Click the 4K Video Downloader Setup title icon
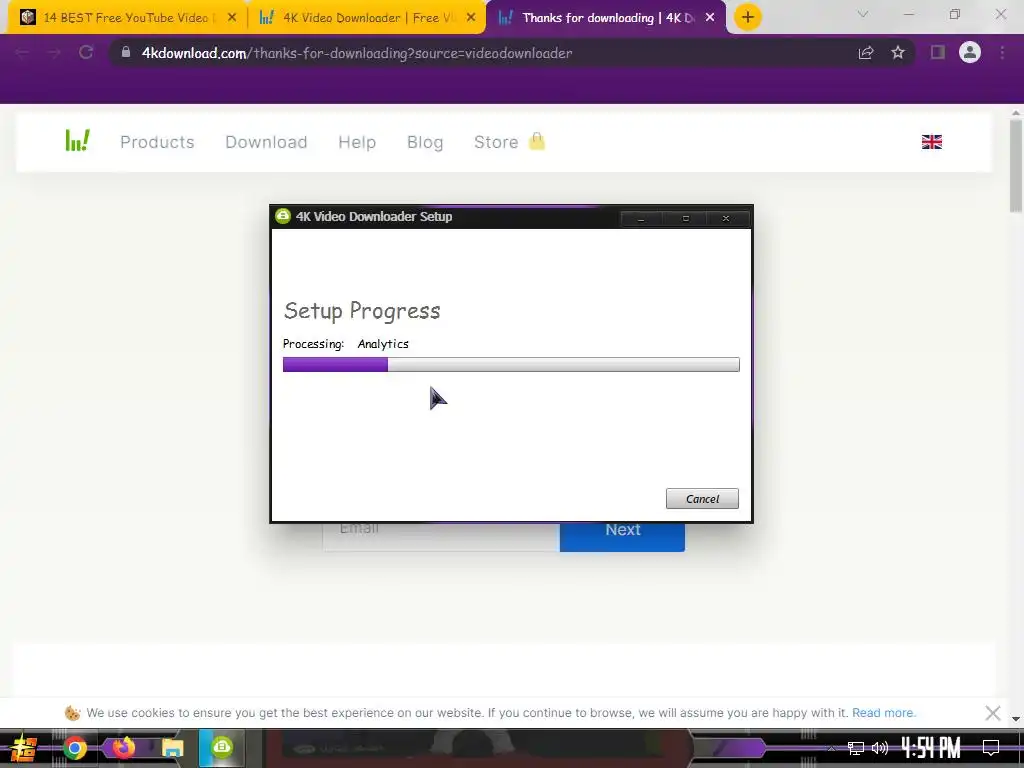The height and width of the screenshot is (768, 1024). pyautogui.click(x=283, y=216)
